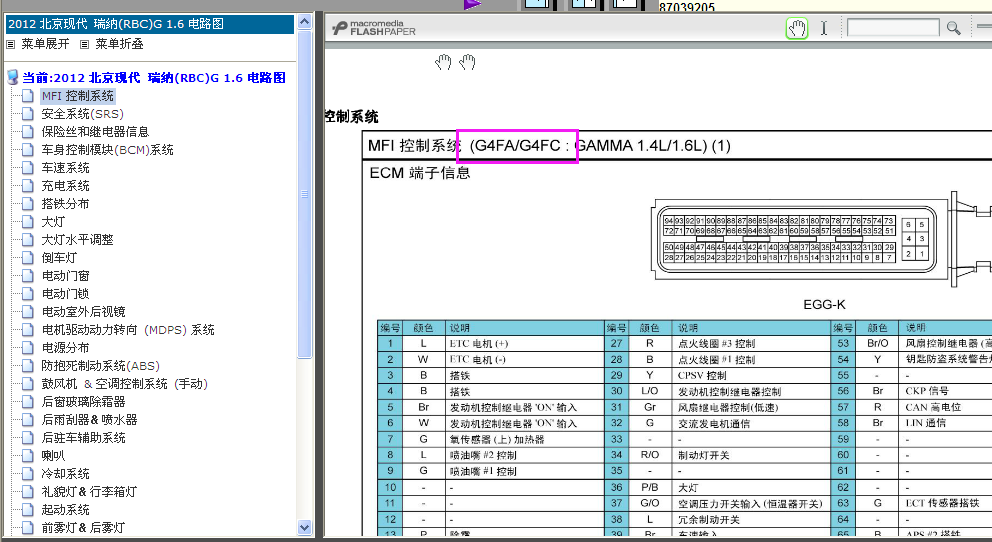
Task: Click the sidebar scrollbar down arrow
Action: pyautogui.click(x=304, y=527)
